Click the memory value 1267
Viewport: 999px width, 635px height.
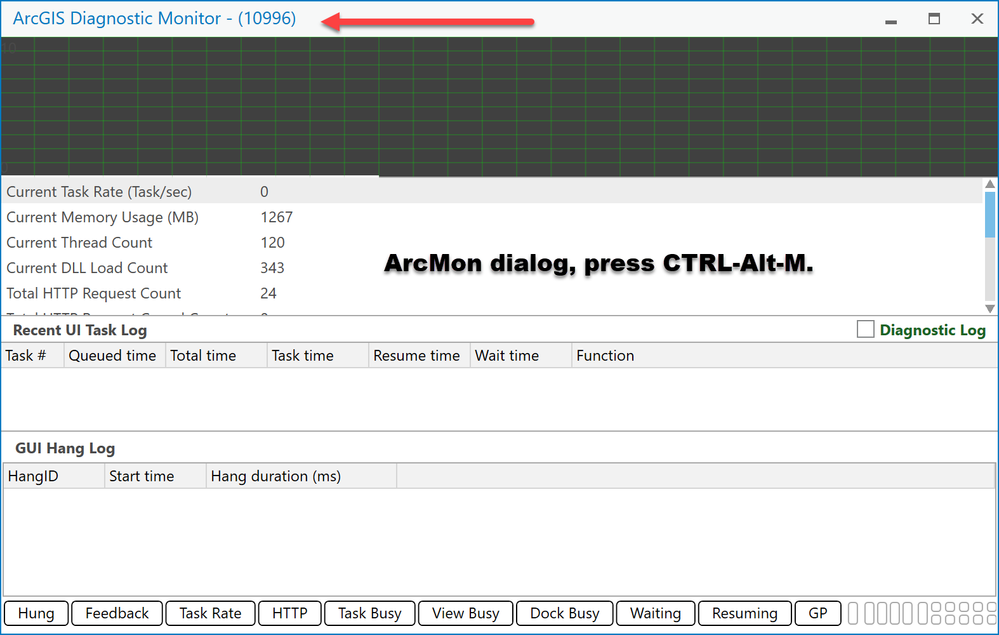(277, 217)
